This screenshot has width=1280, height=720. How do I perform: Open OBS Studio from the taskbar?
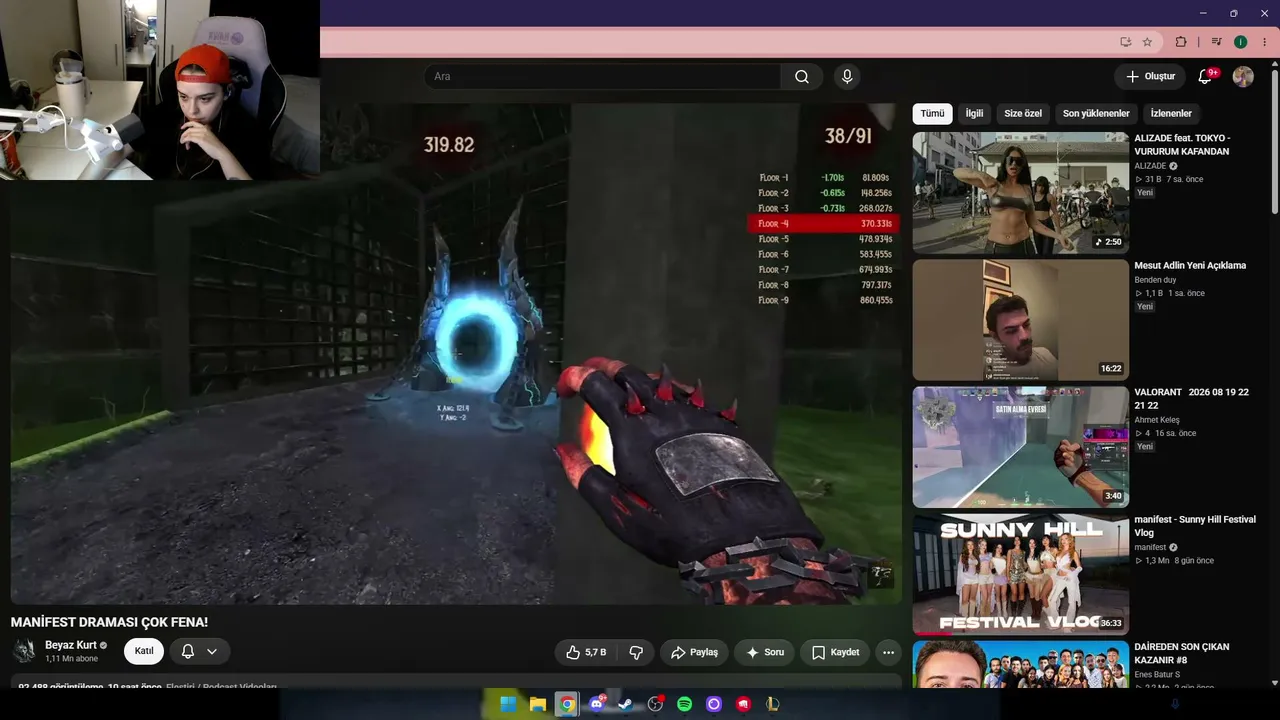pyautogui.click(x=655, y=704)
